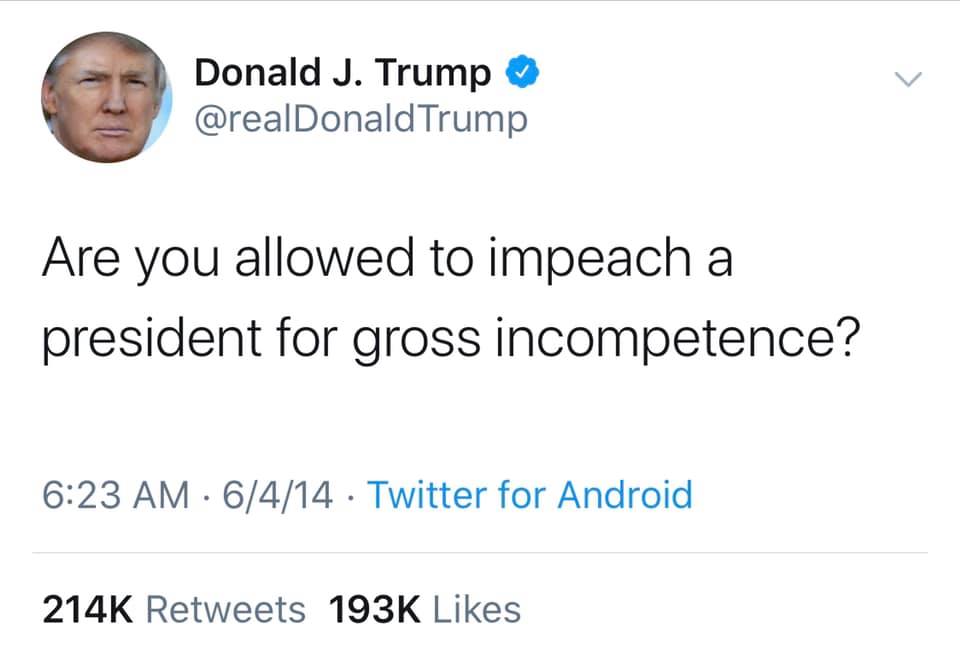Click the display name Donald J. Trump
Image resolution: width=960 pixels, height=654 pixels.
(x=343, y=73)
